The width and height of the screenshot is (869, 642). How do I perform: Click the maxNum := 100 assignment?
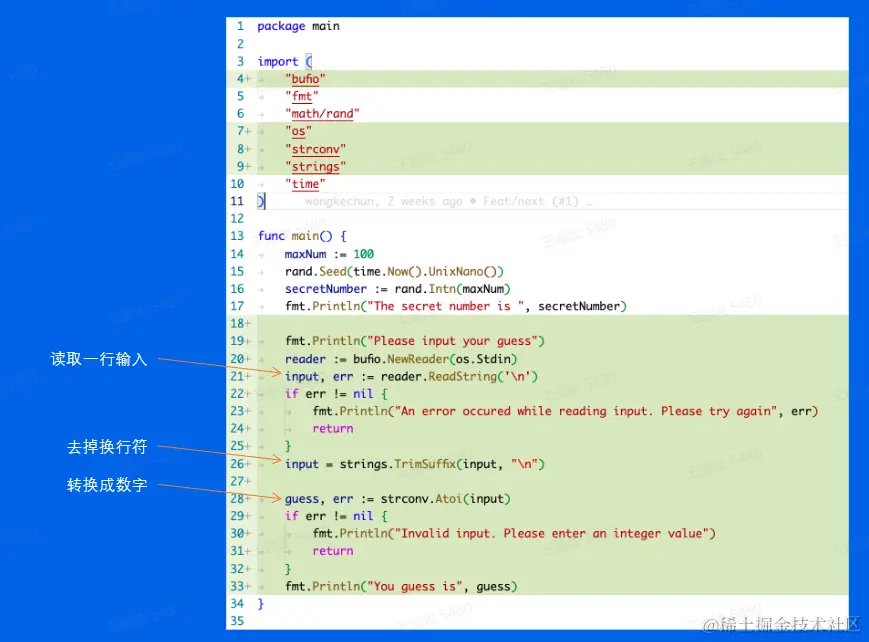(329, 254)
